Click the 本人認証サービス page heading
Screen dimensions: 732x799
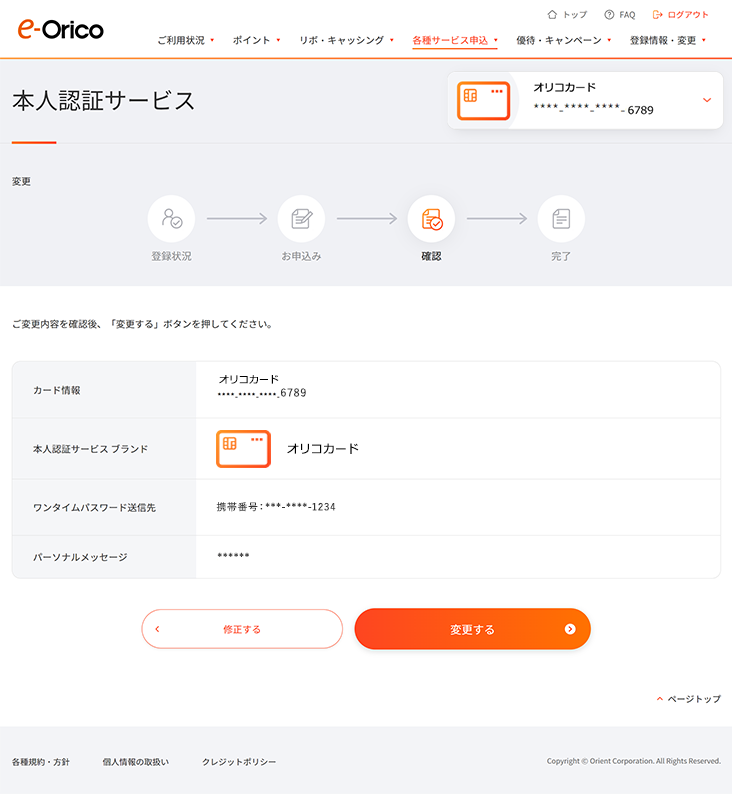pyautogui.click(x=103, y=100)
